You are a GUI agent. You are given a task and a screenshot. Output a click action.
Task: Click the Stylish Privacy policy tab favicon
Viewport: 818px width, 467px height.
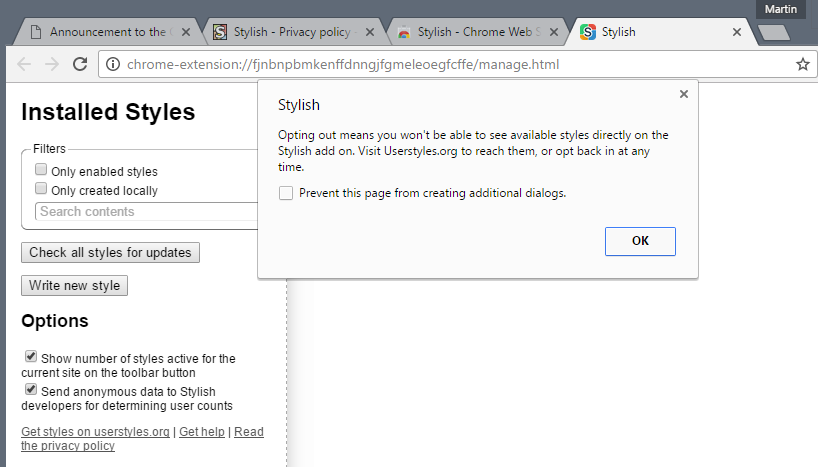[x=220, y=32]
